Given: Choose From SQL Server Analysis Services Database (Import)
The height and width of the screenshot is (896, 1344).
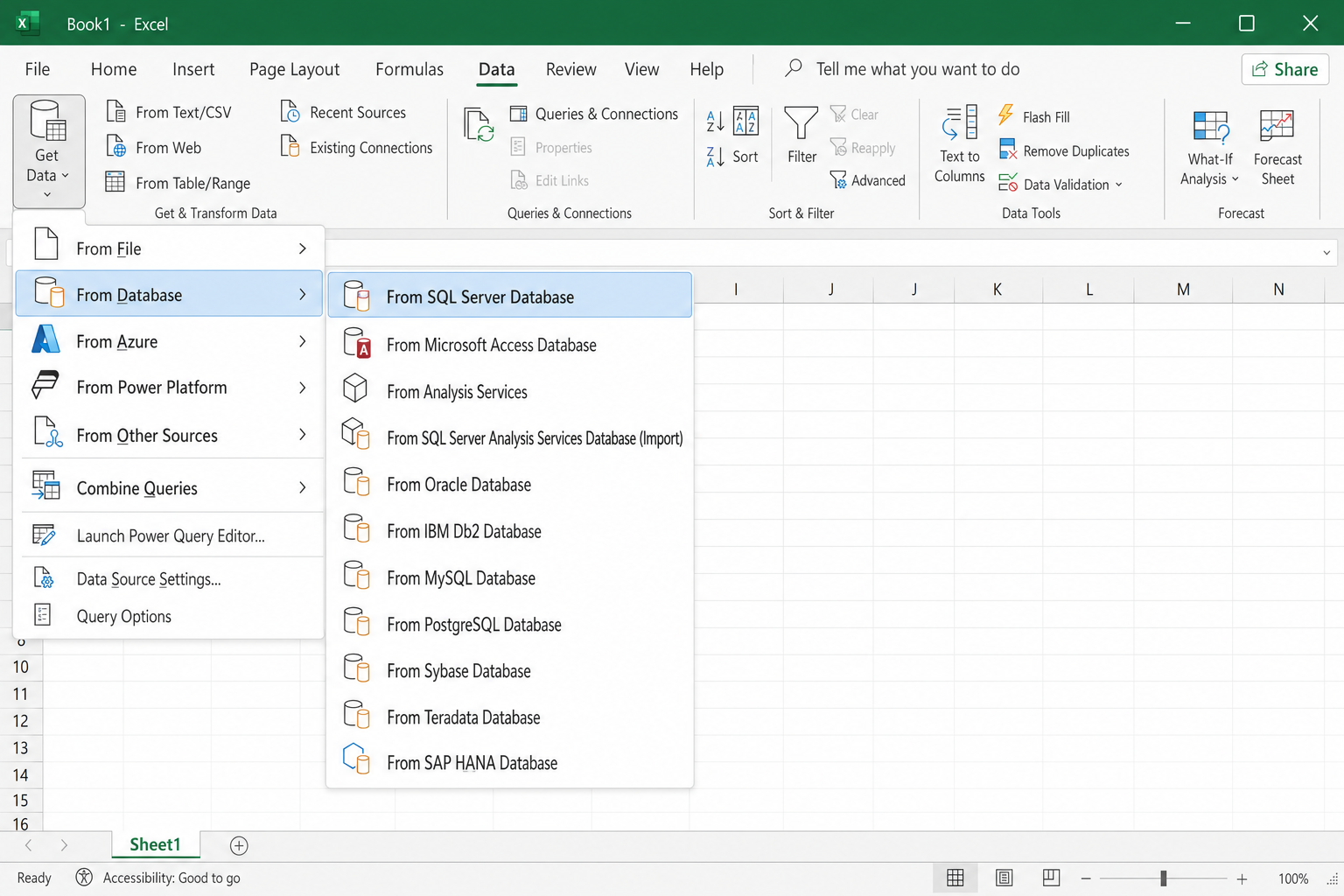Looking at the screenshot, I should 509,437.
